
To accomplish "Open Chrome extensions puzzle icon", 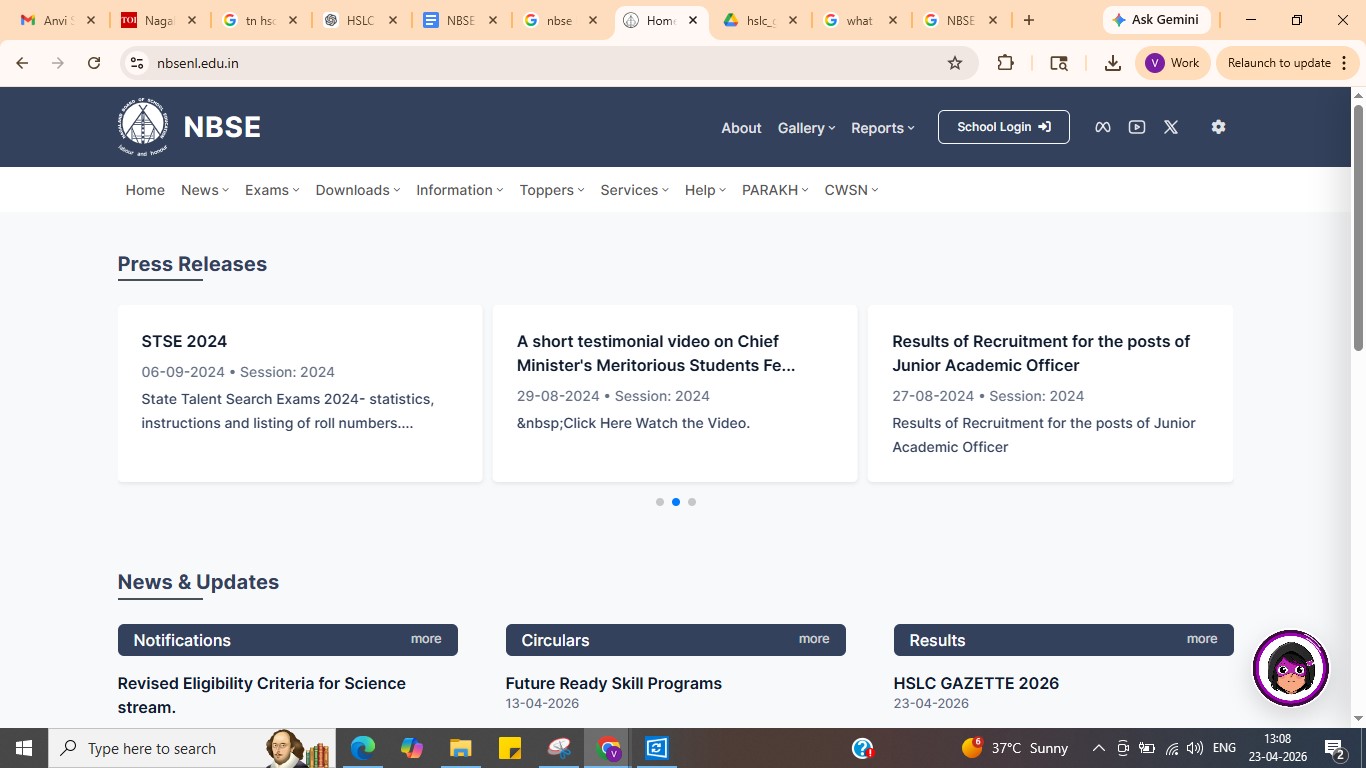I will tap(1005, 63).
